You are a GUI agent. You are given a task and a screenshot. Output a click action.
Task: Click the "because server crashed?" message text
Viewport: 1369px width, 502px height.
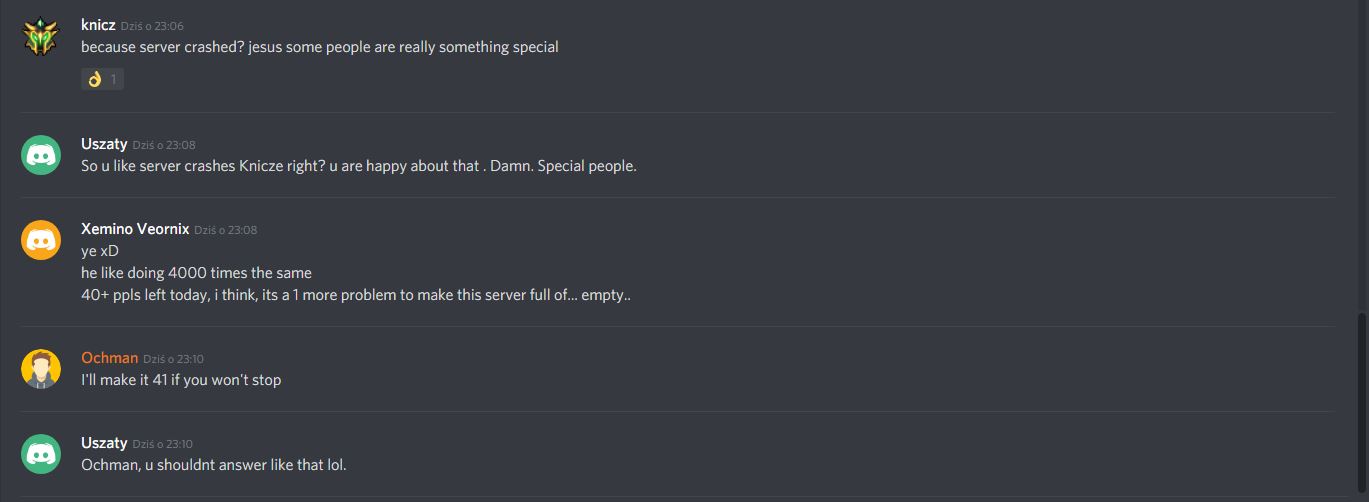[x=319, y=47]
